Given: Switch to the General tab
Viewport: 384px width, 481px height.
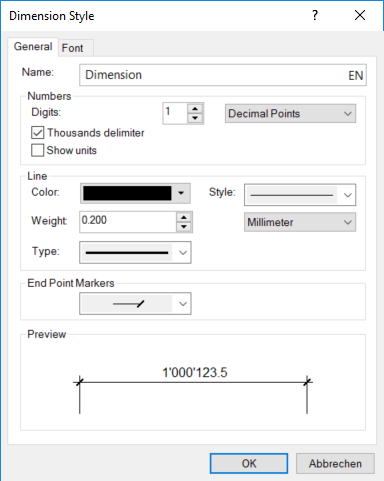Looking at the screenshot, I should click(x=33, y=47).
